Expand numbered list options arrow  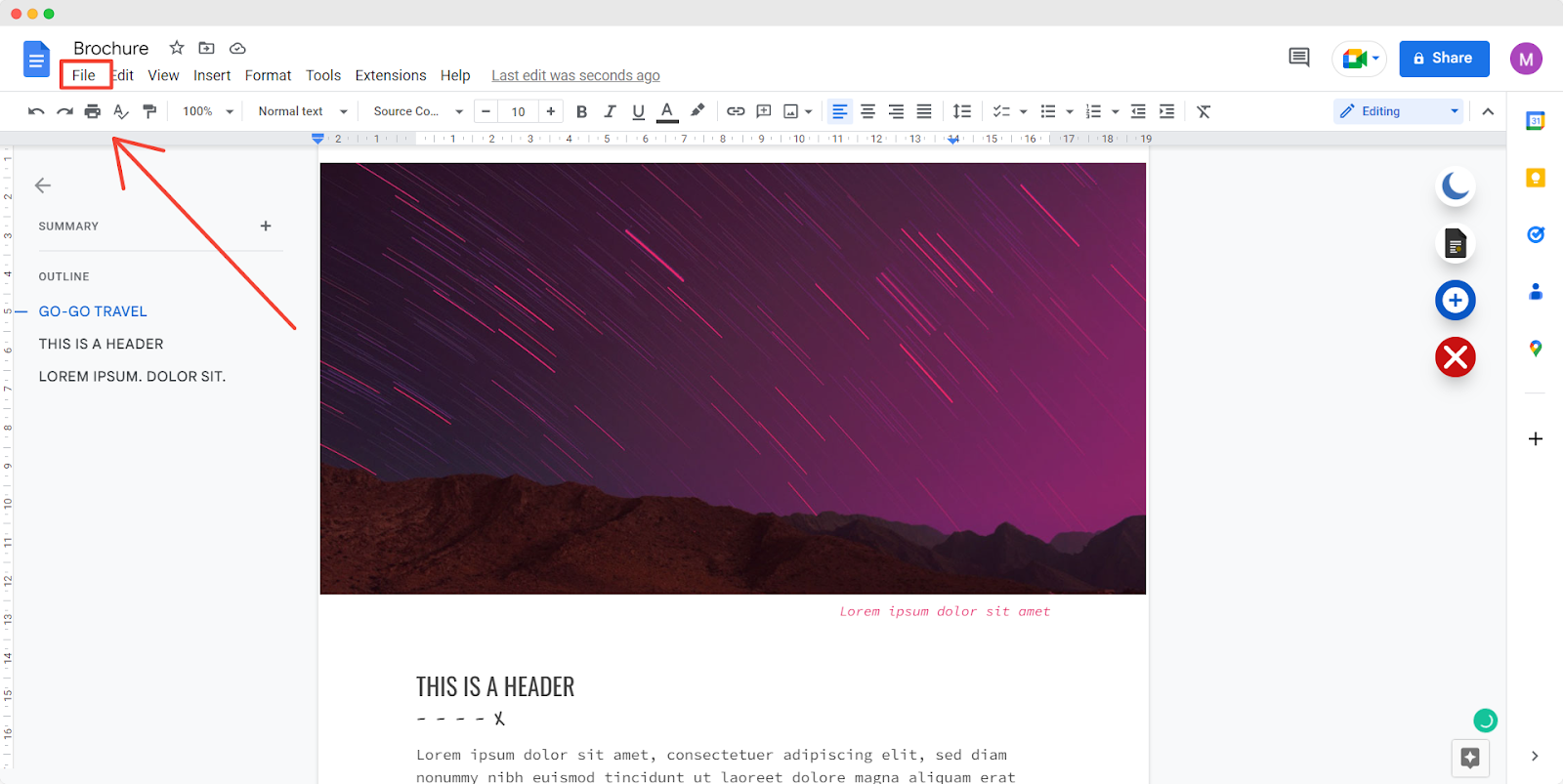pyautogui.click(x=1116, y=111)
